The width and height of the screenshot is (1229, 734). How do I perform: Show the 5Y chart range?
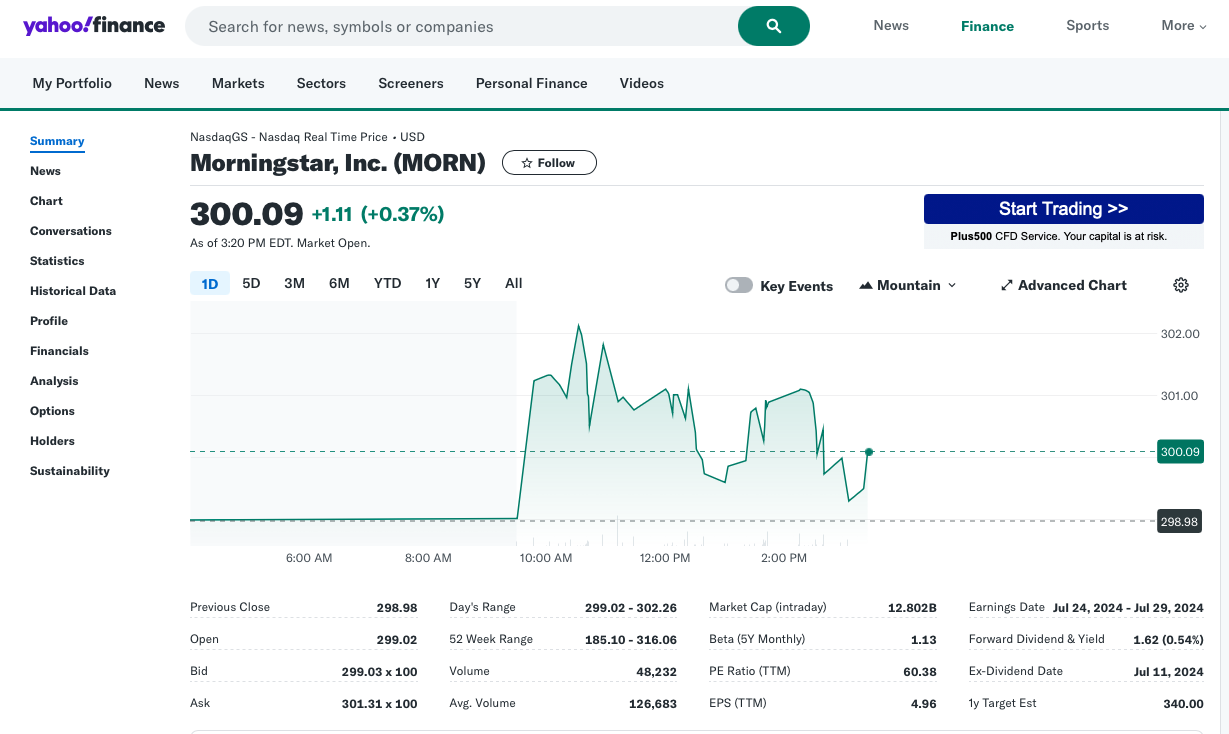coord(472,283)
